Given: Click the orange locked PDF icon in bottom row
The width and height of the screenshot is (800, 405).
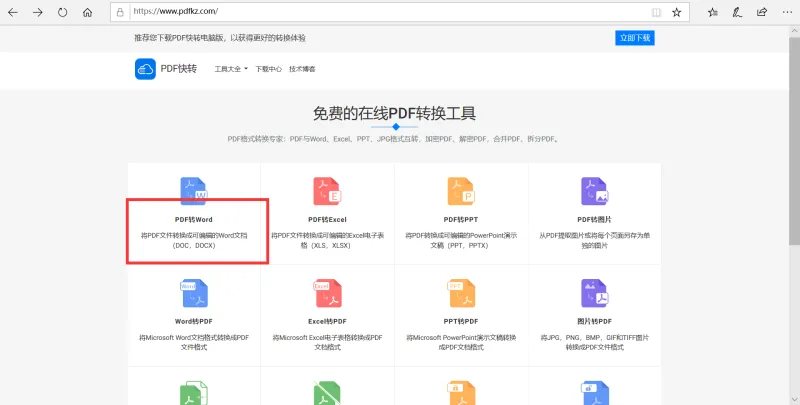Looking at the screenshot, I should point(461,393).
